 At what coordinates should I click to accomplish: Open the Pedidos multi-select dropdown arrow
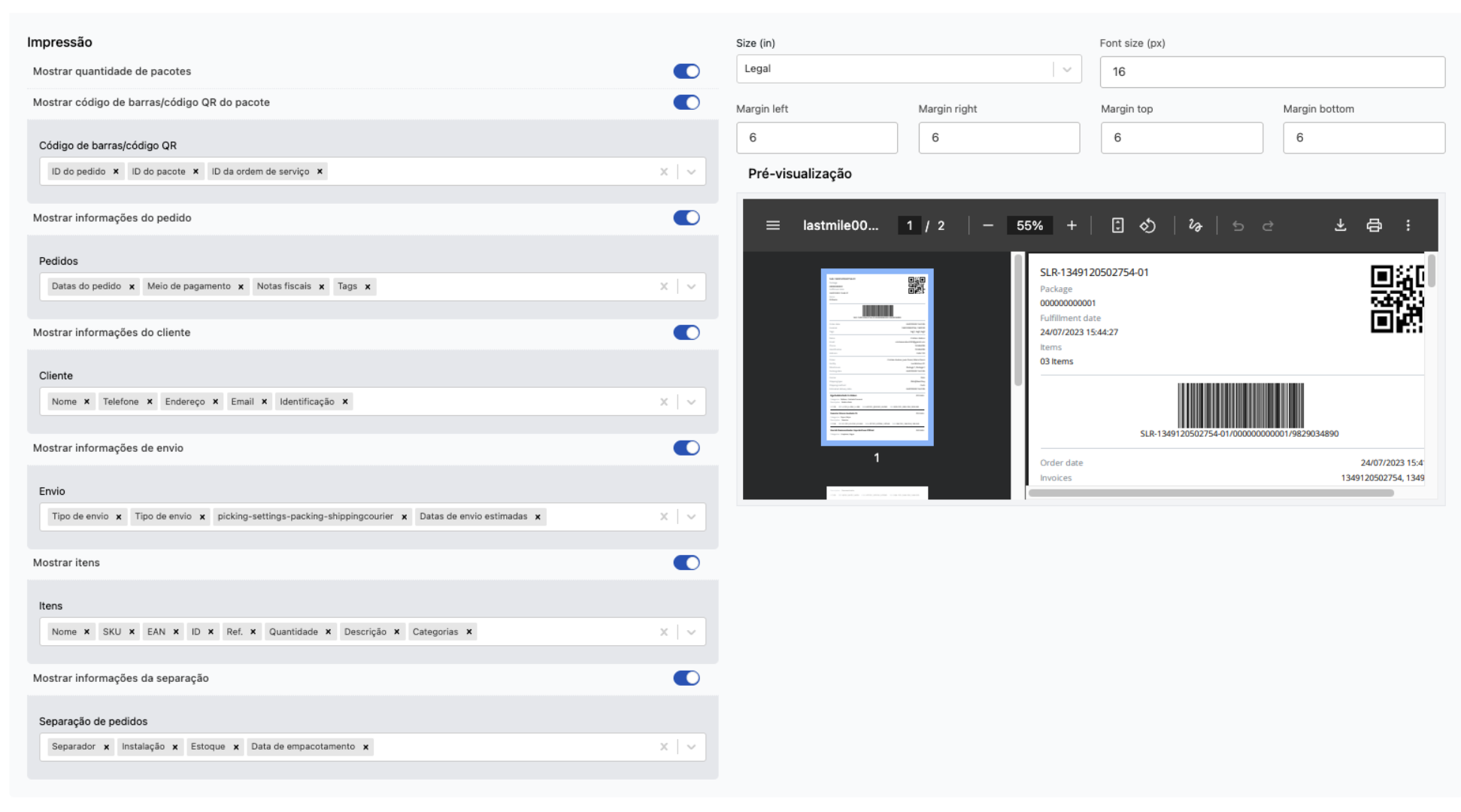(x=691, y=286)
